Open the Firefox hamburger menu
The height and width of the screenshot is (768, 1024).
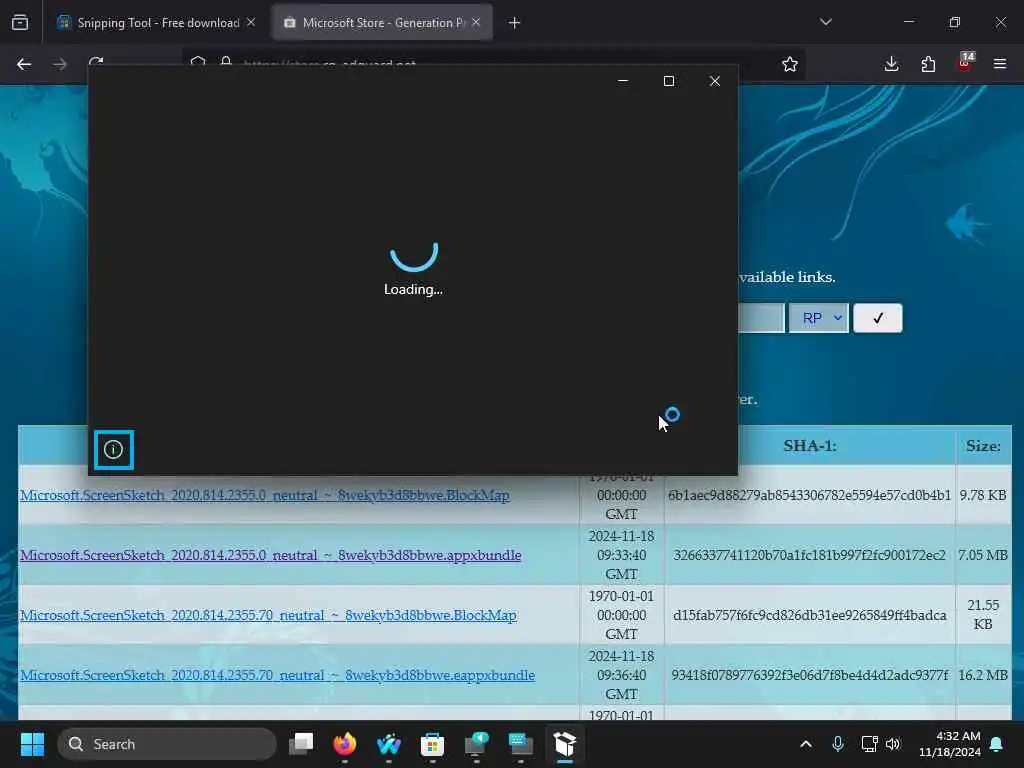click(1000, 64)
